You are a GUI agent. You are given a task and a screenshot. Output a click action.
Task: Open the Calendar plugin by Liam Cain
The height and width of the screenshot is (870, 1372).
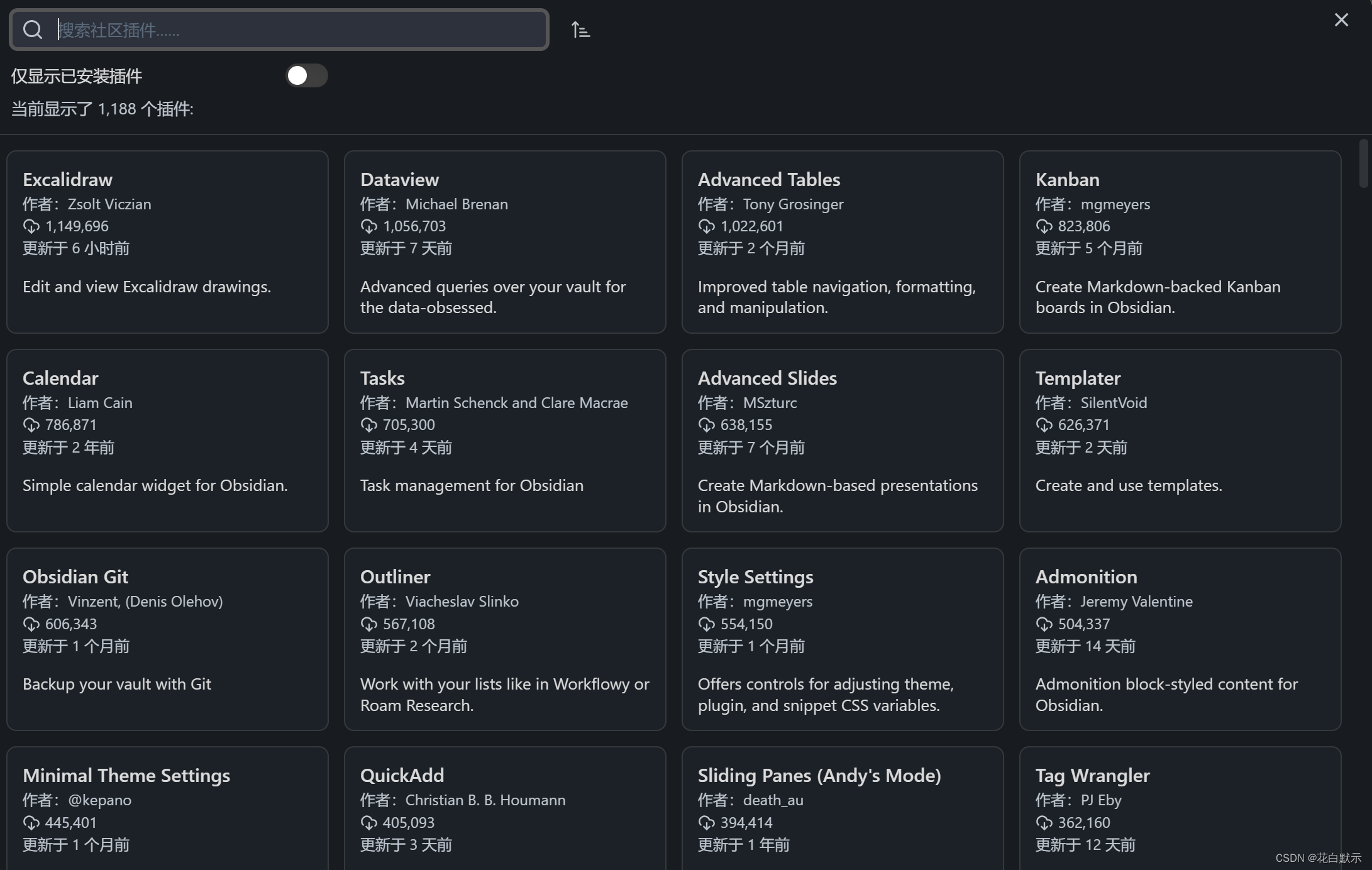[167, 441]
